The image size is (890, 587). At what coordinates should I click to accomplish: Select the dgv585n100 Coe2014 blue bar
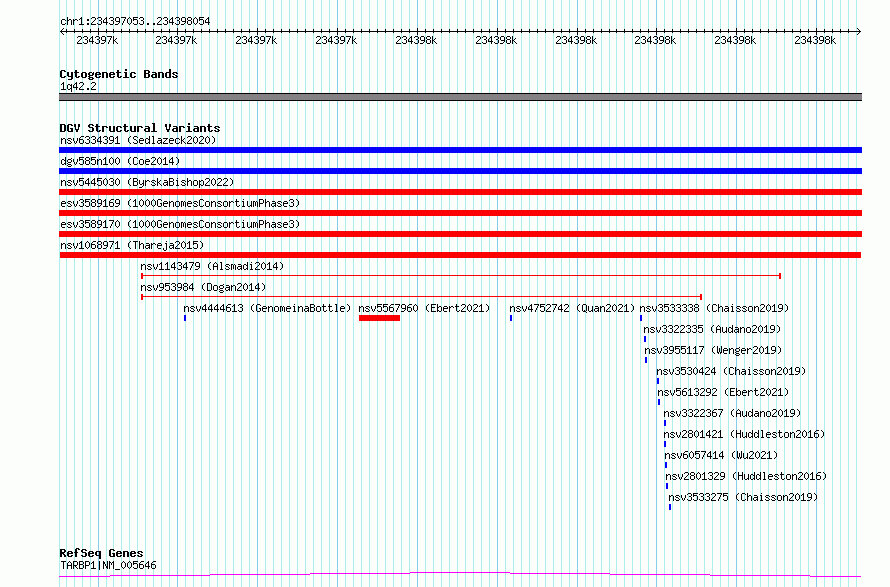coord(460,171)
